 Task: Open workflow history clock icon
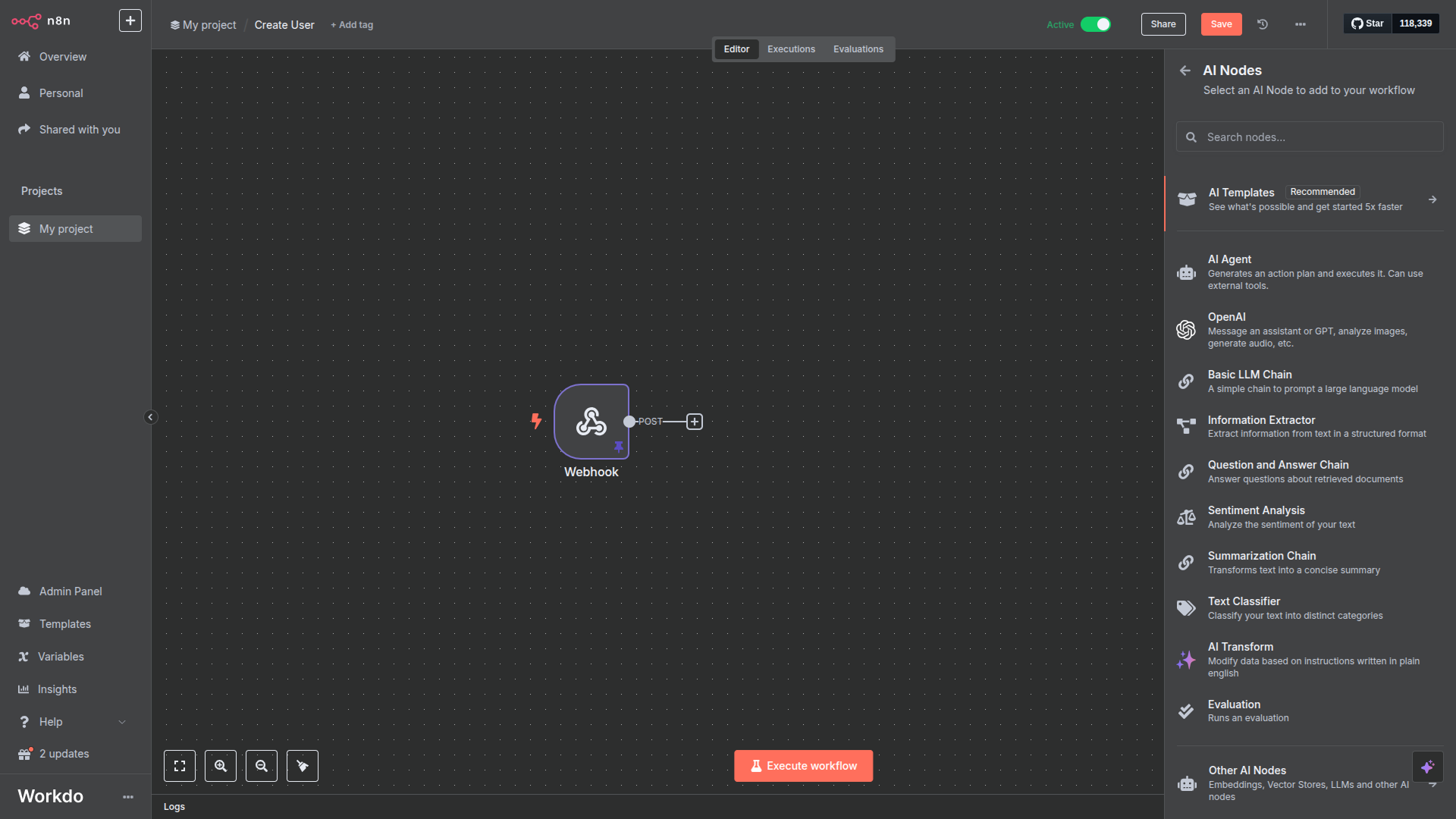pyautogui.click(x=1263, y=24)
